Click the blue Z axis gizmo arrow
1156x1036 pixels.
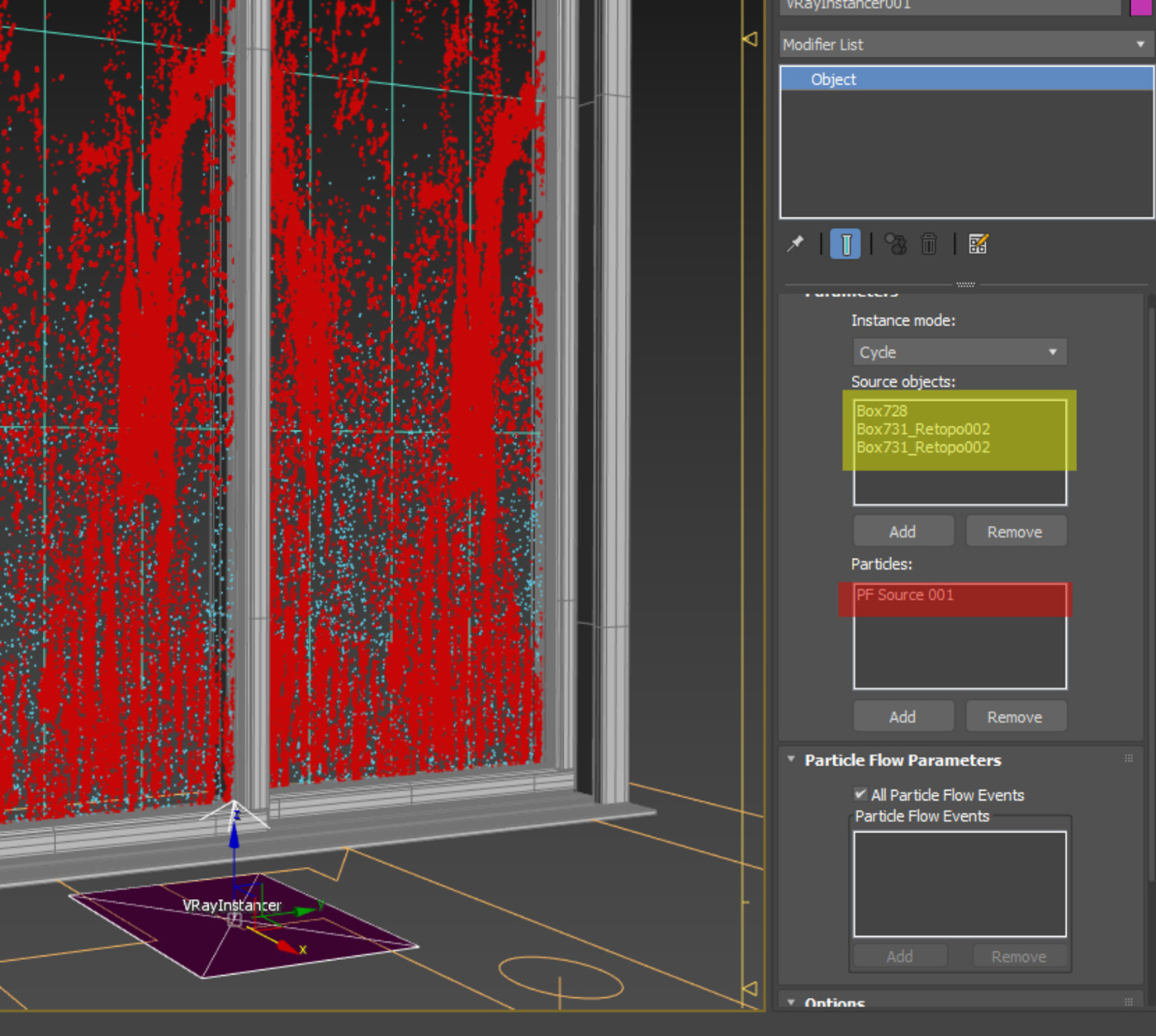pyautogui.click(x=235, y=835)
